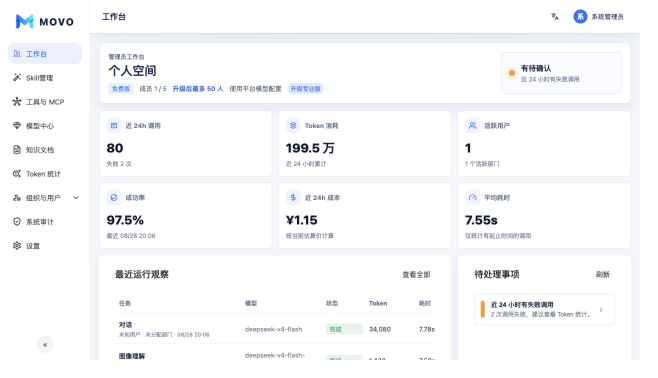Click the 免费版 badge
The image size is (658, 378).
(121, 89)
